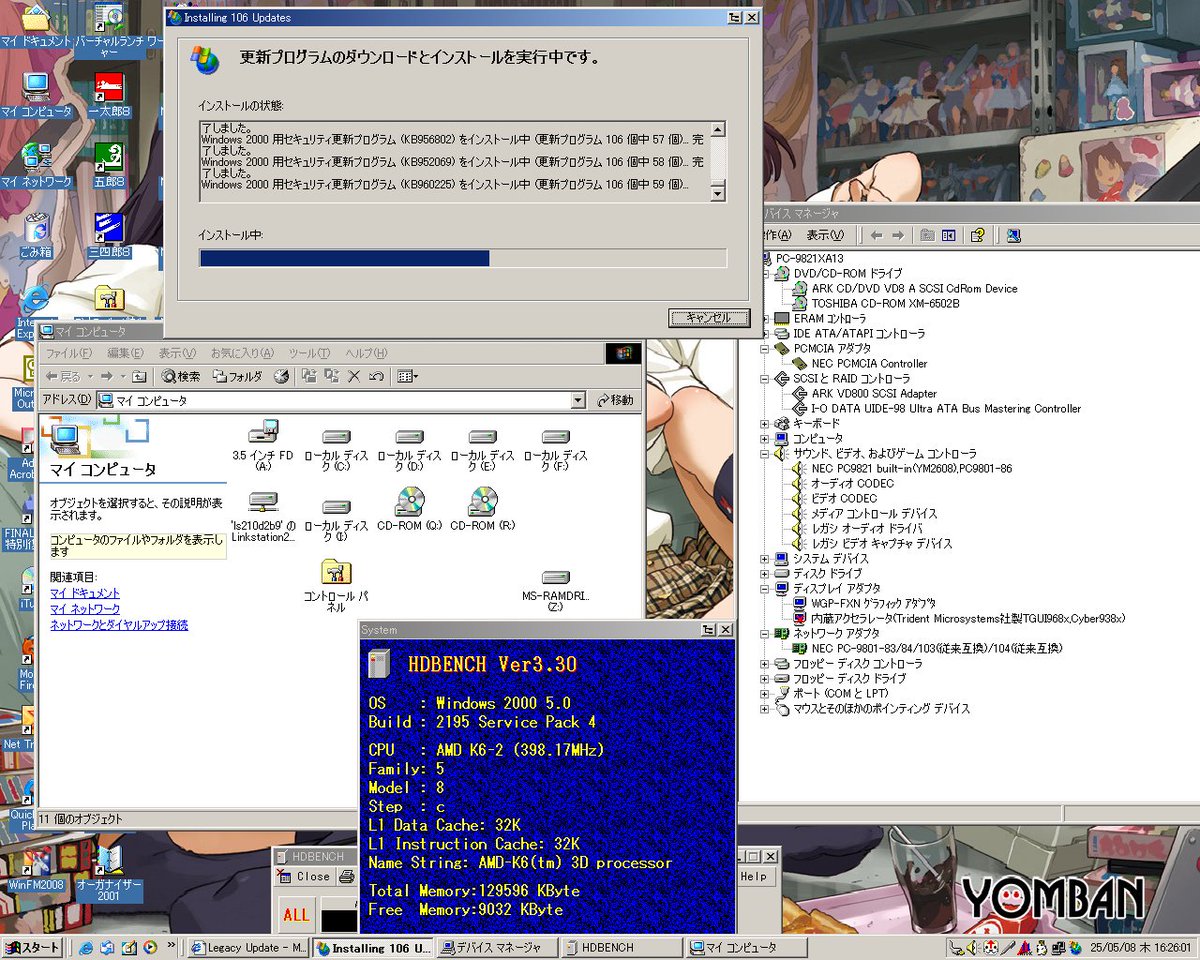Screen dimensions: 1200x960
Task: Click Device Manager's Help icon in toolbar
Action: pos(977,235)
